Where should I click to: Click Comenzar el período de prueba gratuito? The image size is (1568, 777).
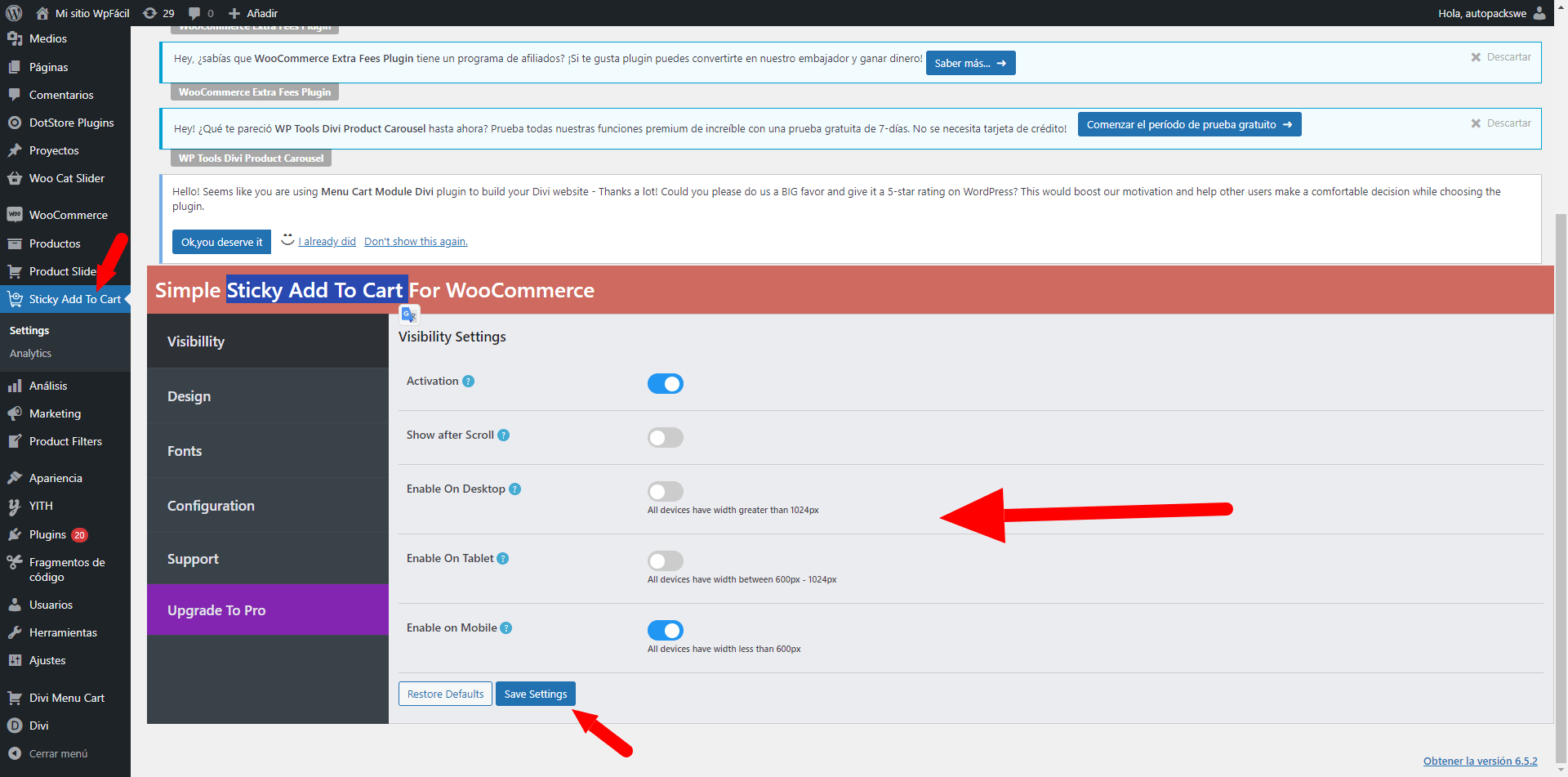coord(1189,124)
